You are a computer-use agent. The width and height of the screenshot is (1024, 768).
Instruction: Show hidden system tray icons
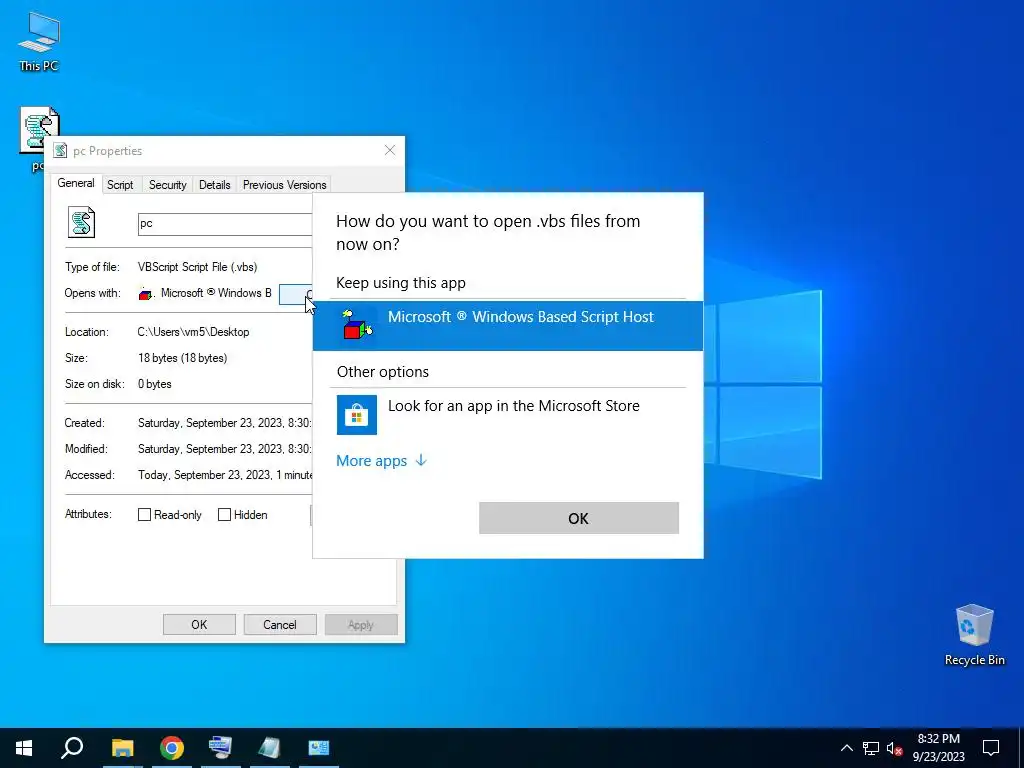846,748
